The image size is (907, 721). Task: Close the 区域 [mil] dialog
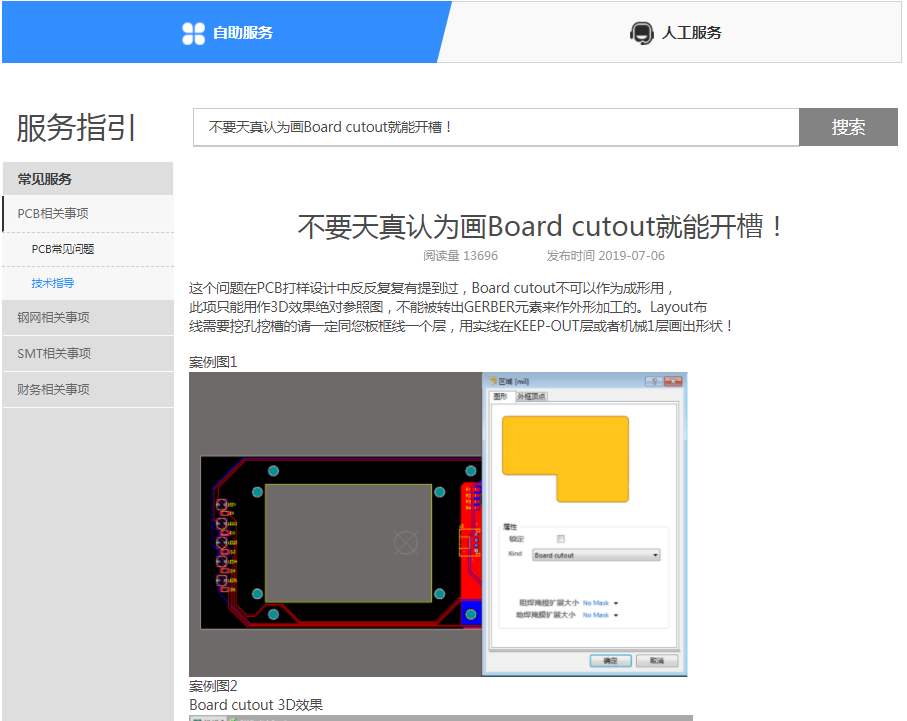pyautogui.click(x=672, y=381)
